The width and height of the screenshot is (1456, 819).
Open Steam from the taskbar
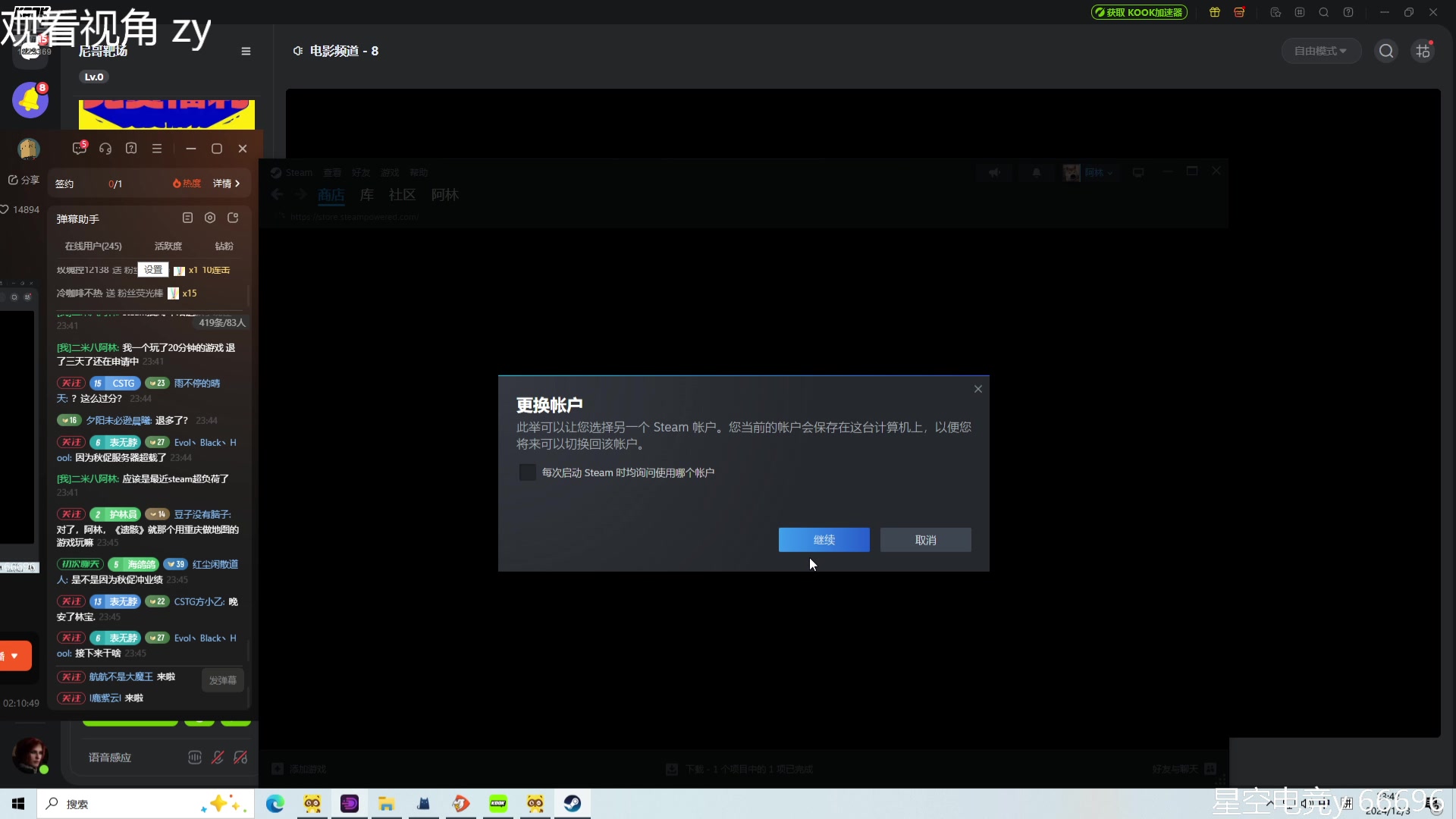(x=573, y=804)
